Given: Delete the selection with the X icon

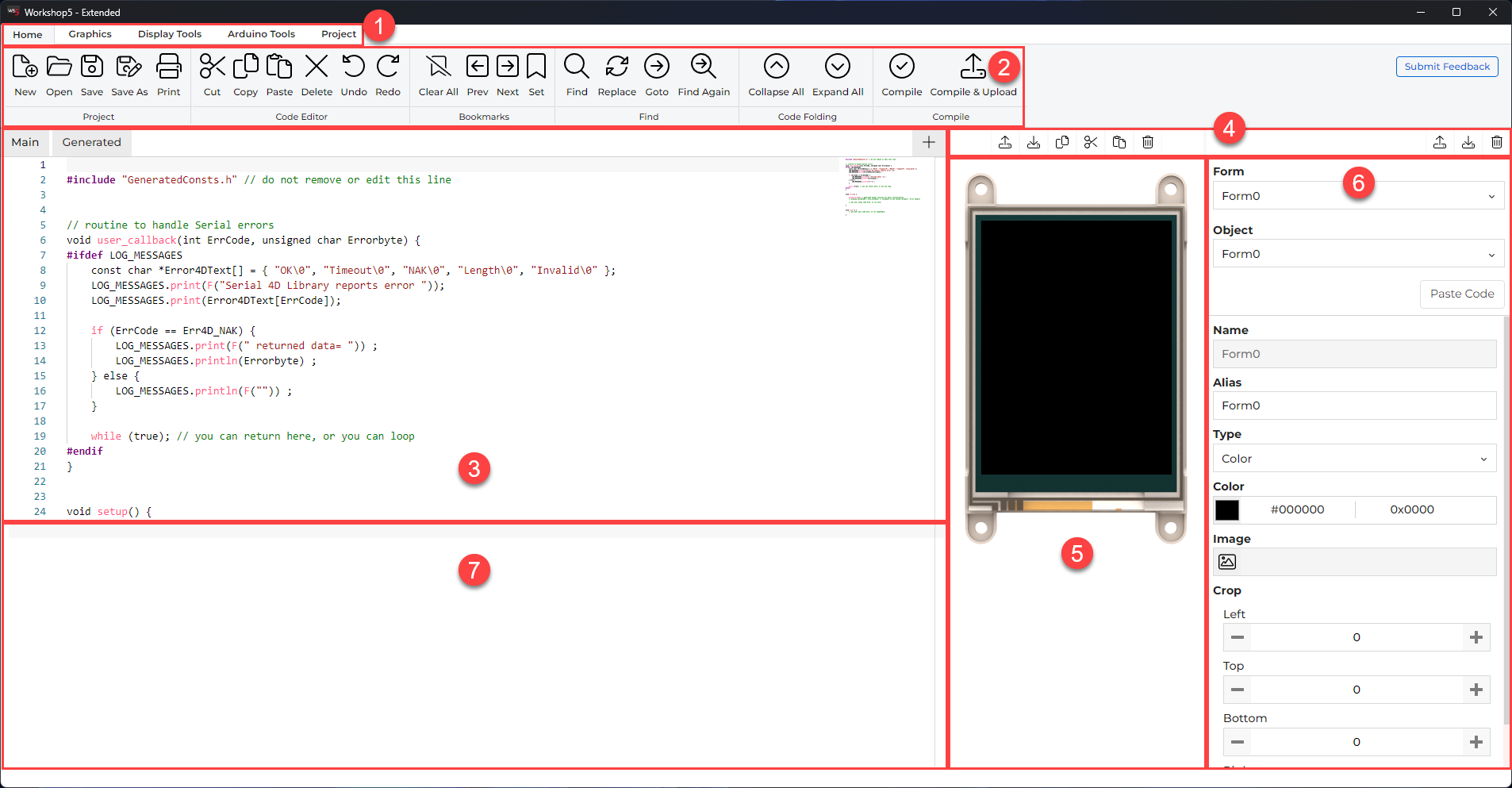Looking at the screenshot, I should coord(317,75).
